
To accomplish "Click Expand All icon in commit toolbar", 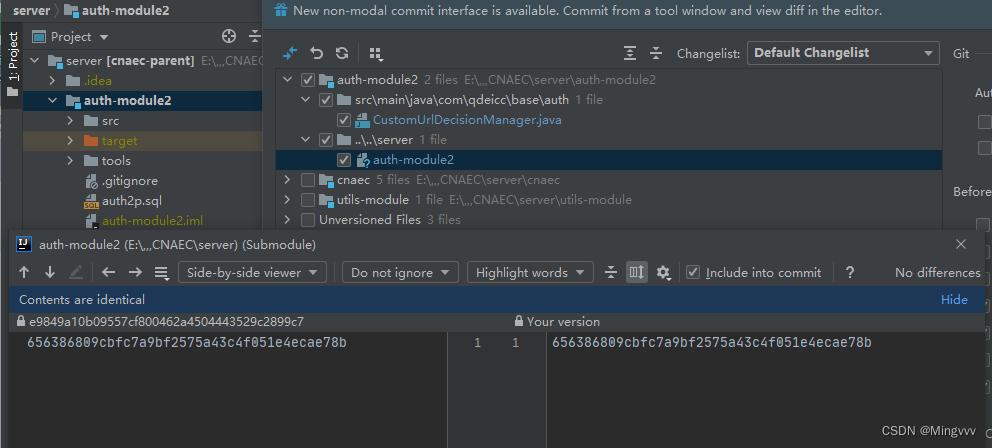I will click(629, 53).
